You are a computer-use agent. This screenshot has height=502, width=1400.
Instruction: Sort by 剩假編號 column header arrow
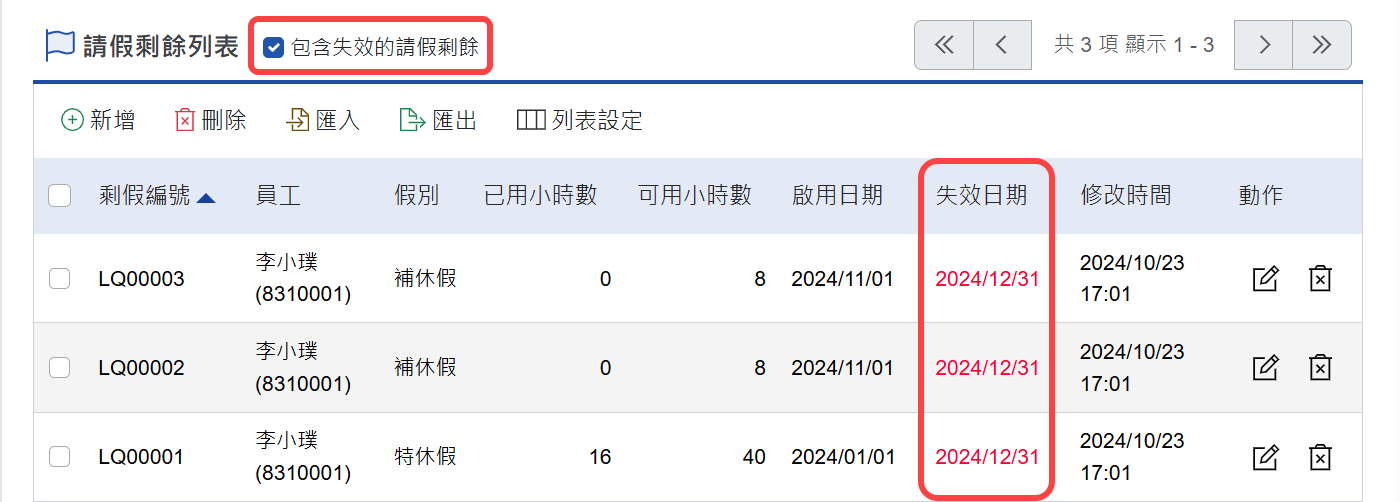[206, 197]
